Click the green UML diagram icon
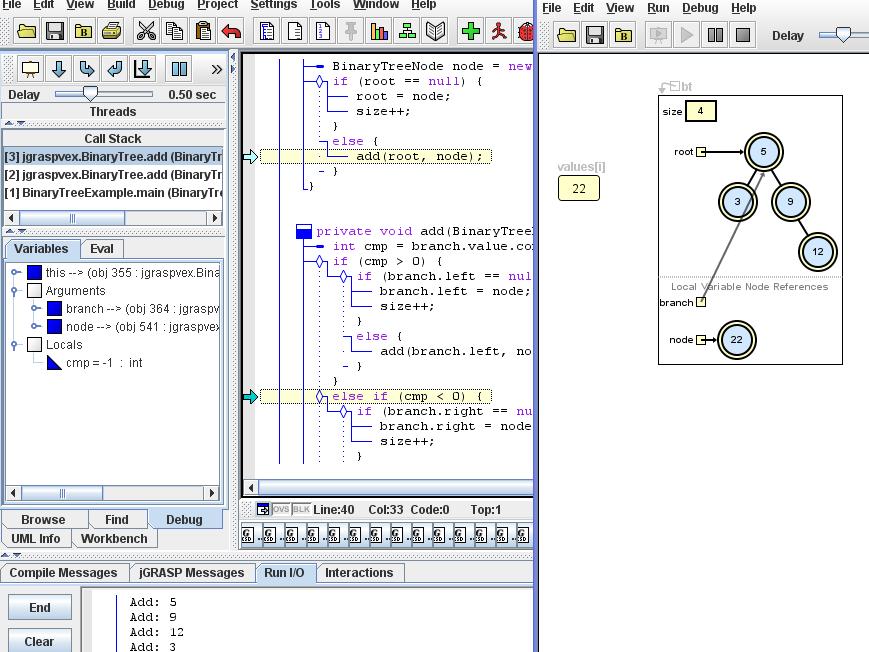Image resolution: width=869 pixels, height=652 pixels. pos(407,31)
